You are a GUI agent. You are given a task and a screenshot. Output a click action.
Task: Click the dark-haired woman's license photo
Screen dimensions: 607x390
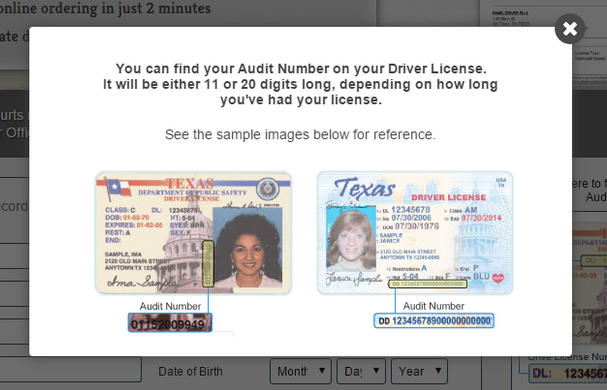(247, 247)
